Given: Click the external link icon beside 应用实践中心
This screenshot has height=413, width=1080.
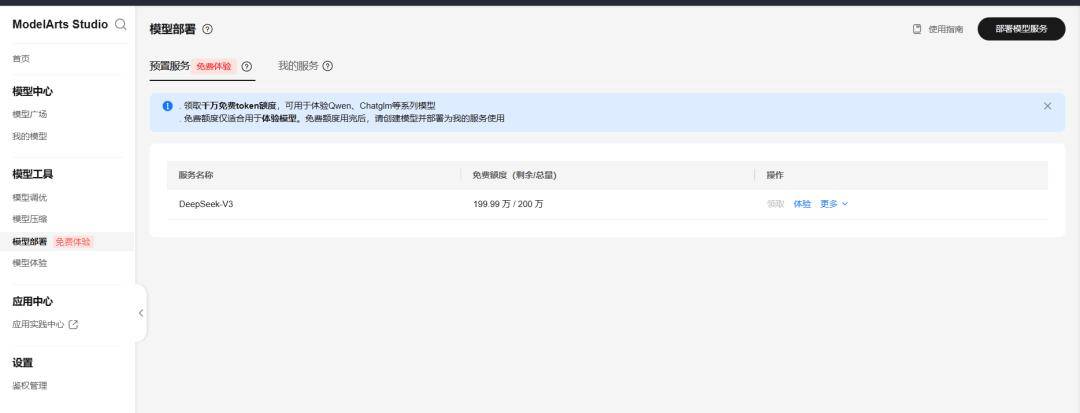Looking at the screenshot, I should click(x=73, y=324).
